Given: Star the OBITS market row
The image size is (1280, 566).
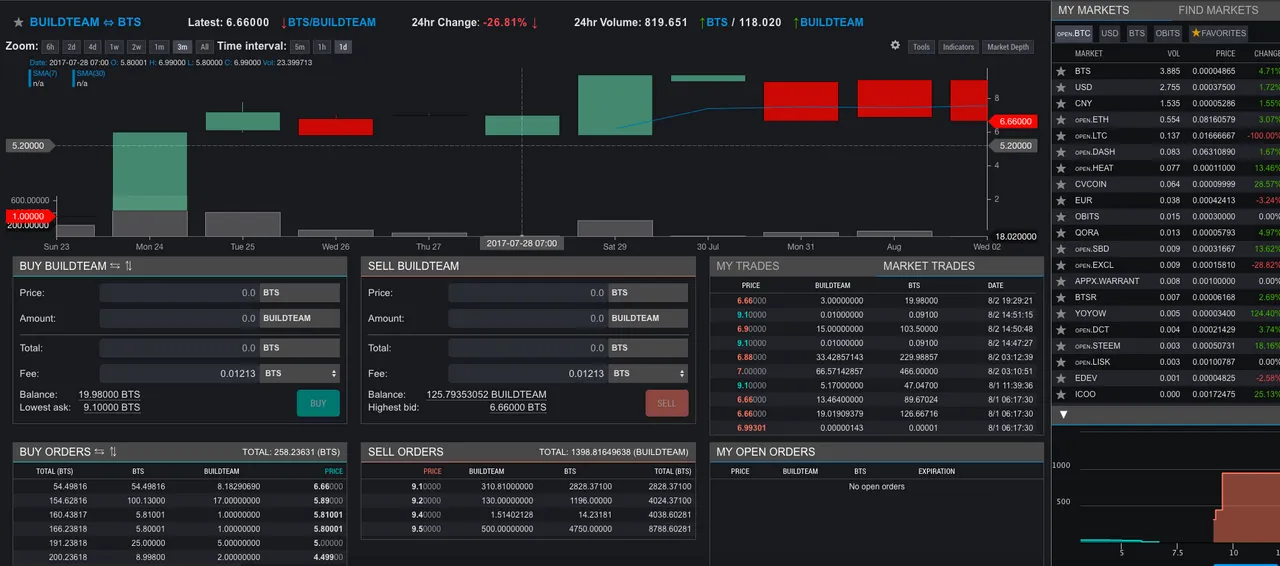Looking at the screenshot, I should [1061, 216].
